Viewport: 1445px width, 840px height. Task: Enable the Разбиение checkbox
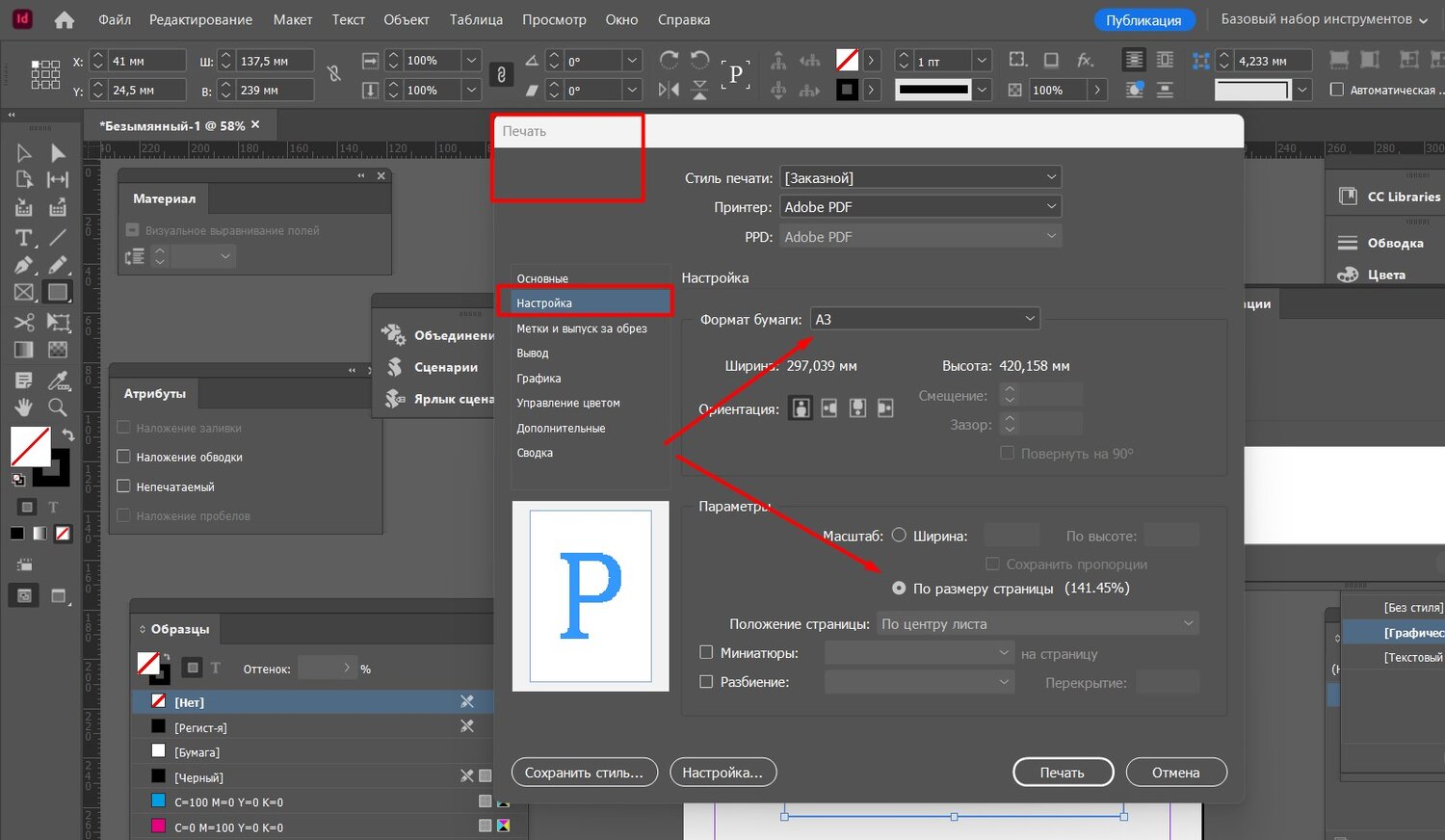point(706,682)
